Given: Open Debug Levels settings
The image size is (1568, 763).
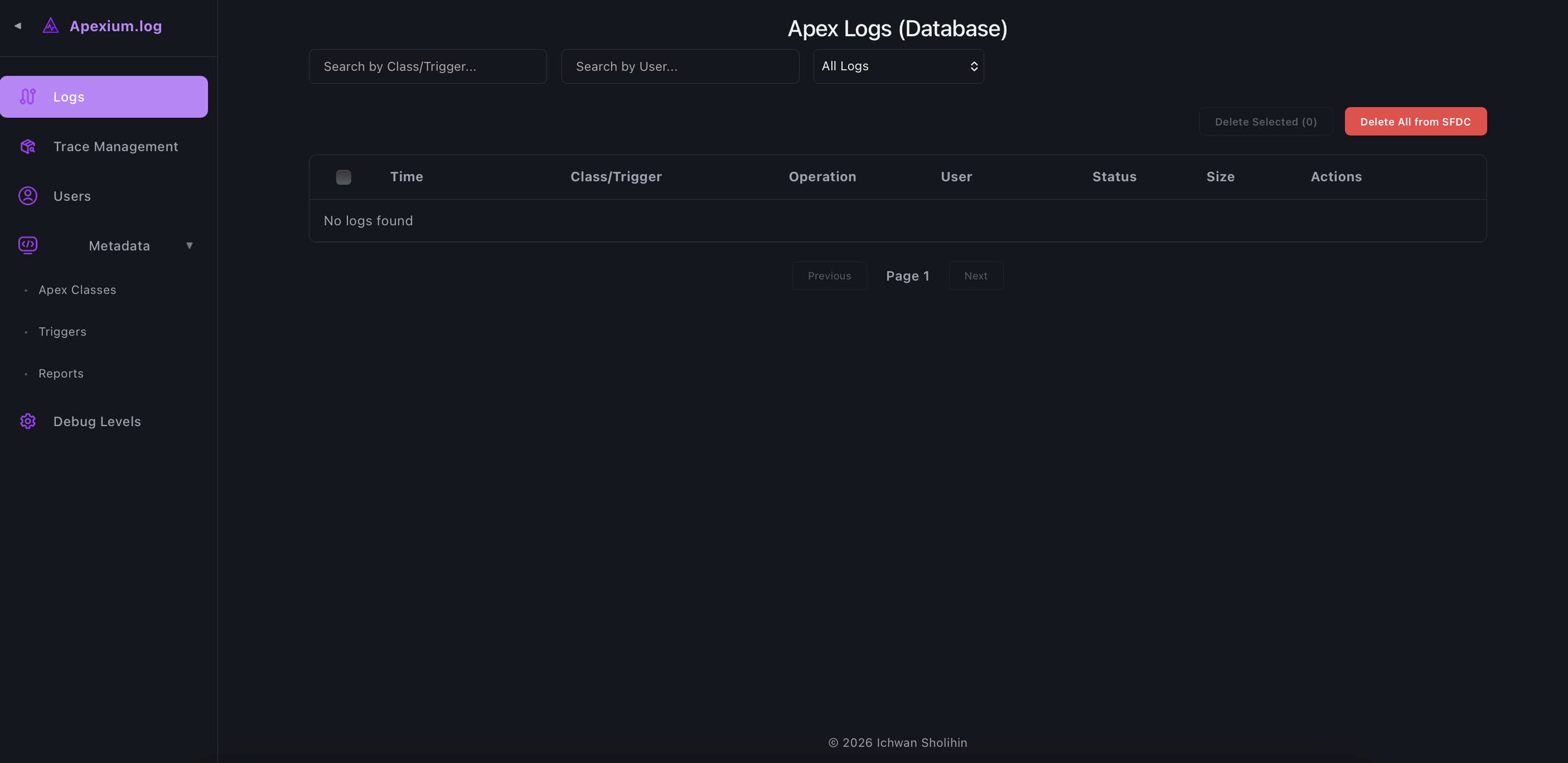Looking at the screenshot, I should point(104,421).
